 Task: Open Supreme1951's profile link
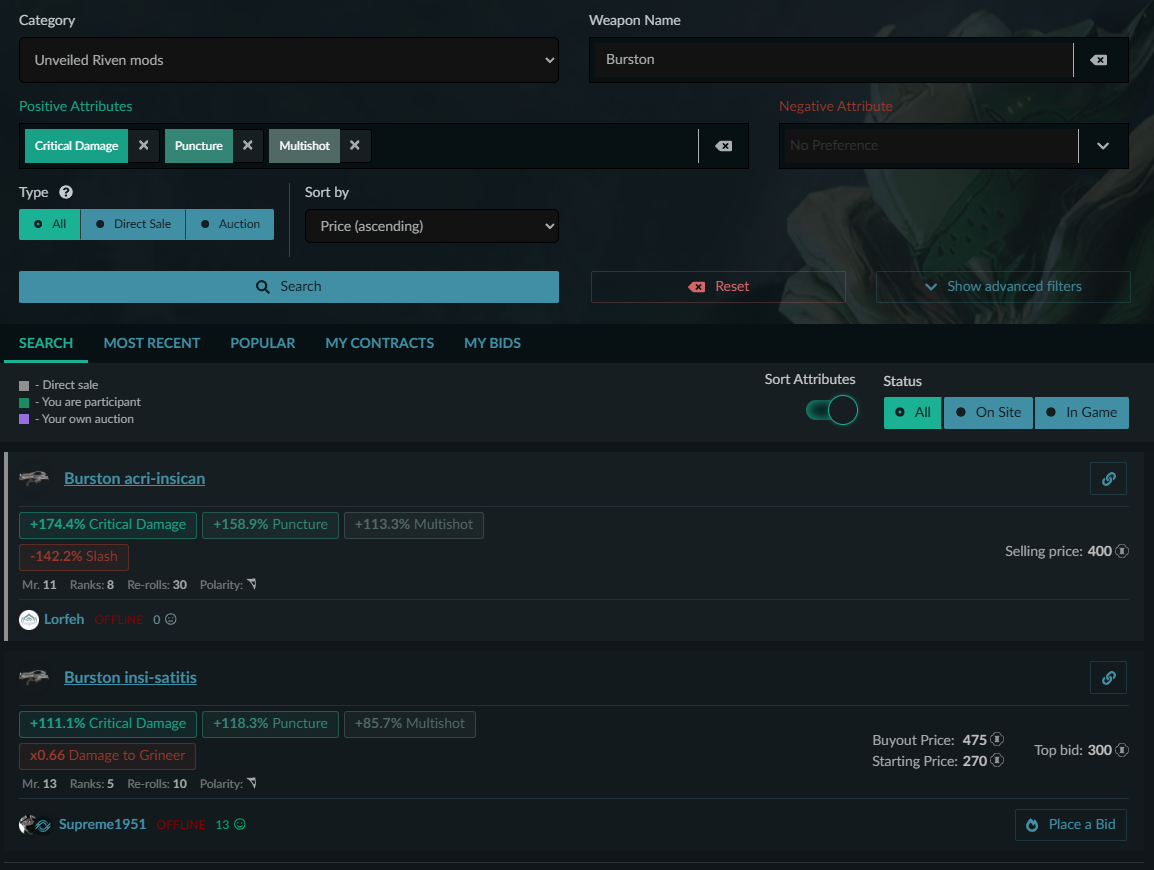coord(102,824)
